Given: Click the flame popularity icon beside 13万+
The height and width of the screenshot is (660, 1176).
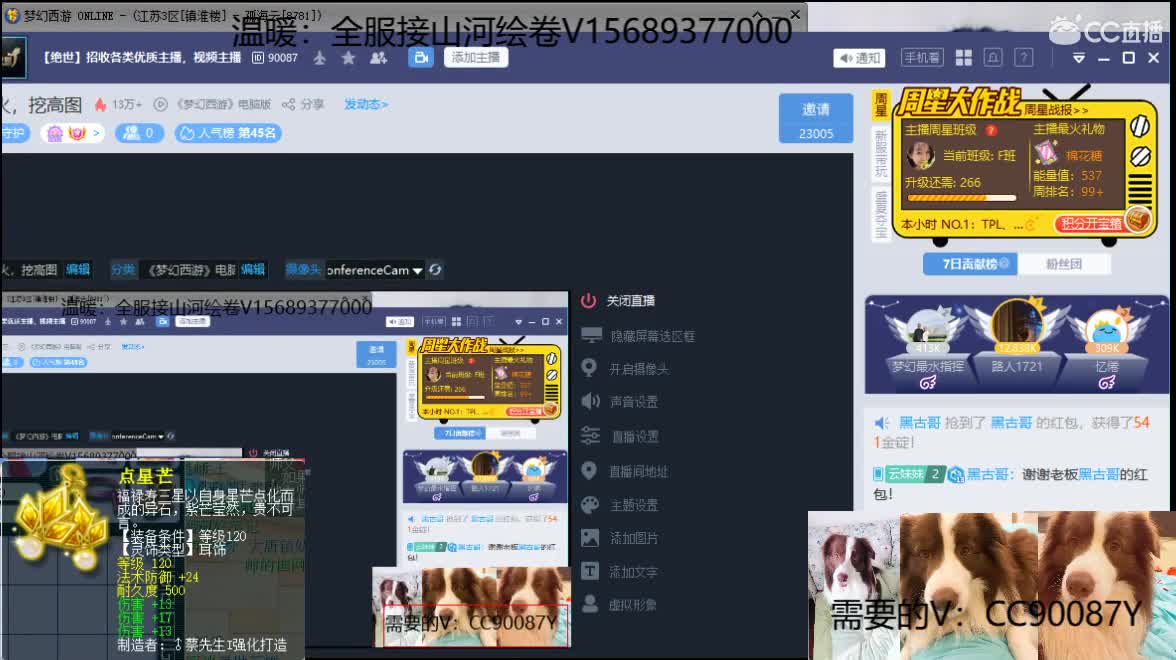Looking at the screenshot, I should pos(100,104).
